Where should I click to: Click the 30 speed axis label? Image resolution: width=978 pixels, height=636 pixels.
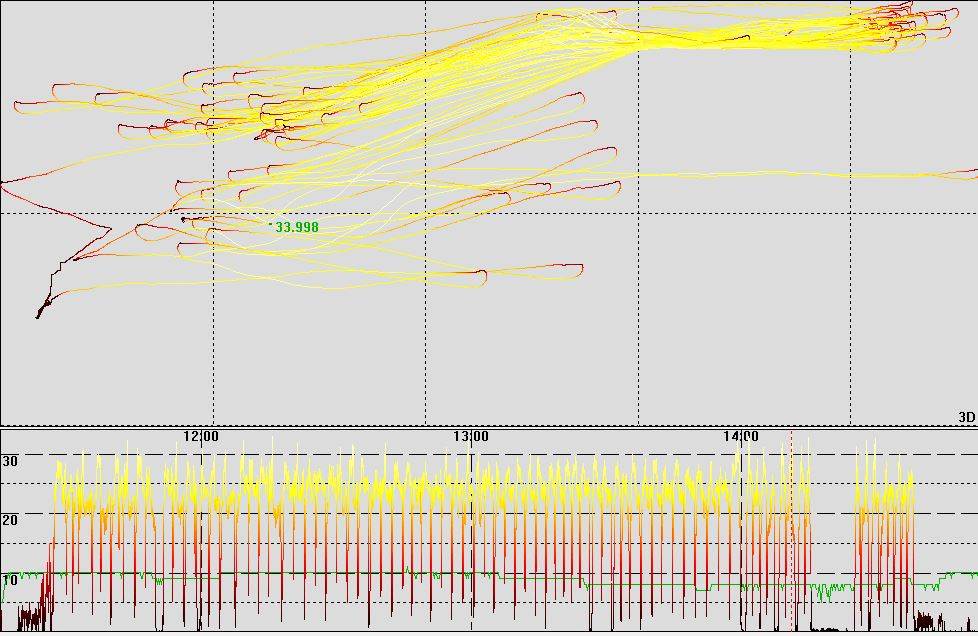pyautogui.click(x=11, y=461)
